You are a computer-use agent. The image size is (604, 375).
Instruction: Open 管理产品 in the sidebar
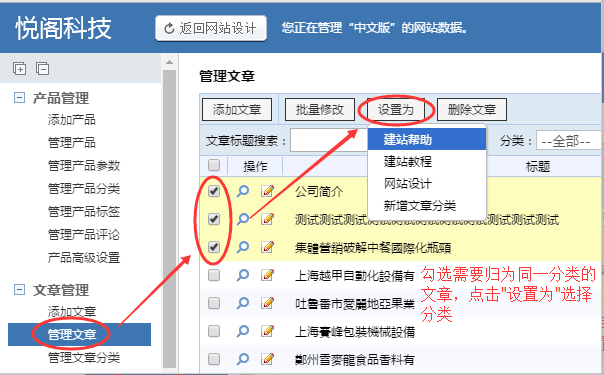[x=72, y=142]
